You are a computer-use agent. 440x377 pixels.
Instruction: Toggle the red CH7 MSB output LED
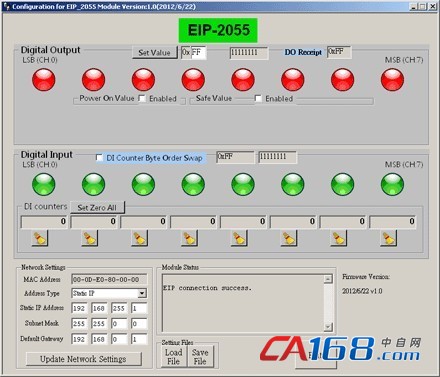click(x=392, y=80)
